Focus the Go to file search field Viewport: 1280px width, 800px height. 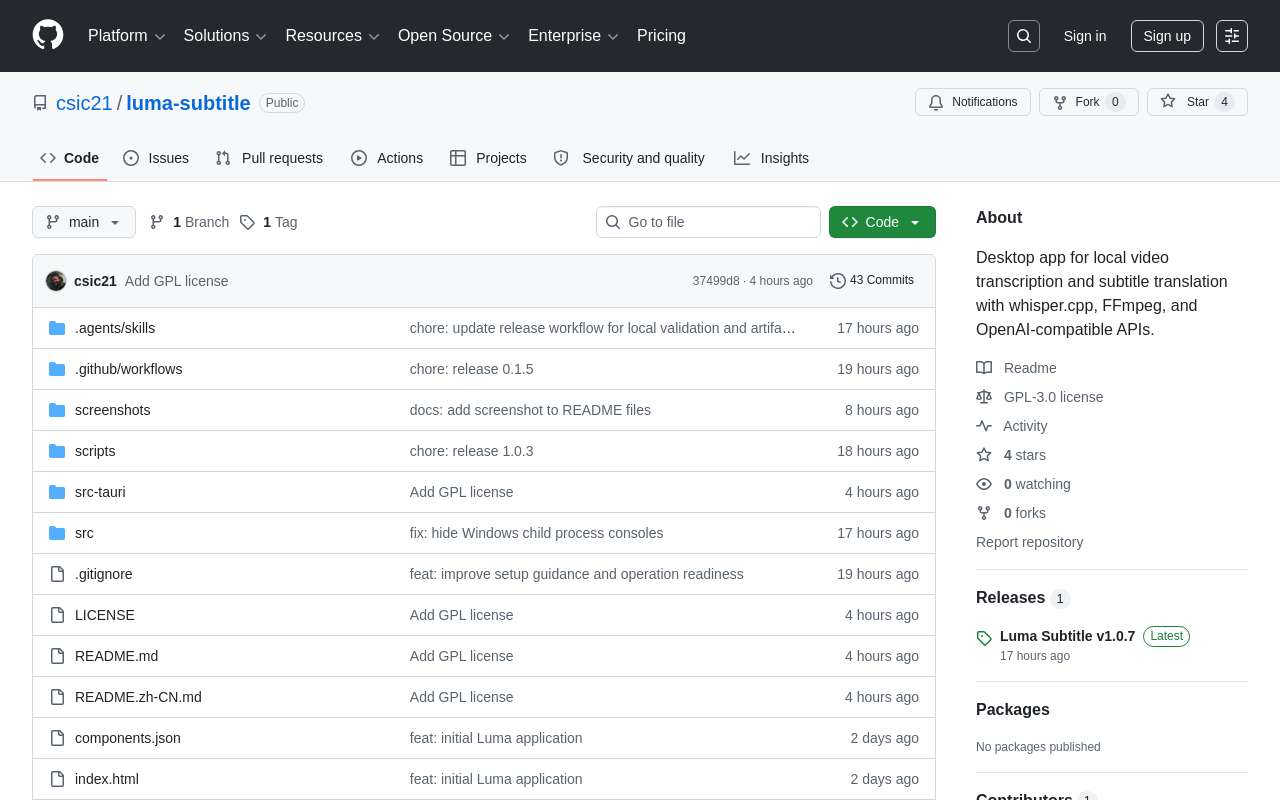coord(708,222)
